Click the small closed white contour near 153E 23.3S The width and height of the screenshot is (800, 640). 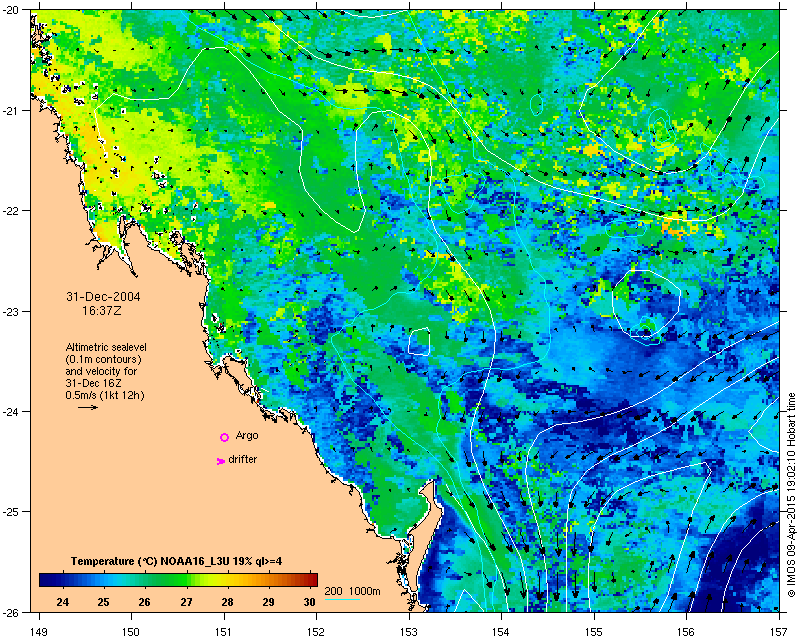tap(419, 341)
